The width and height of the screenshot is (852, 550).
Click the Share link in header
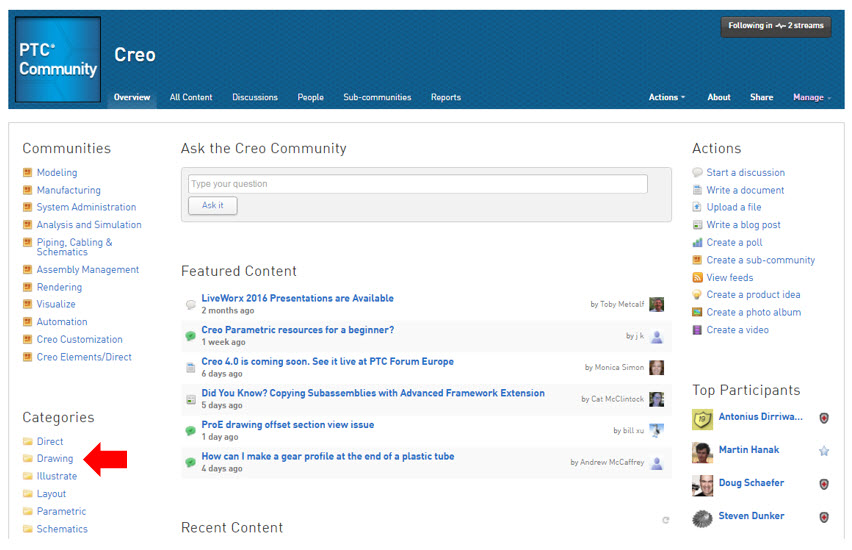tap(761, 97)
